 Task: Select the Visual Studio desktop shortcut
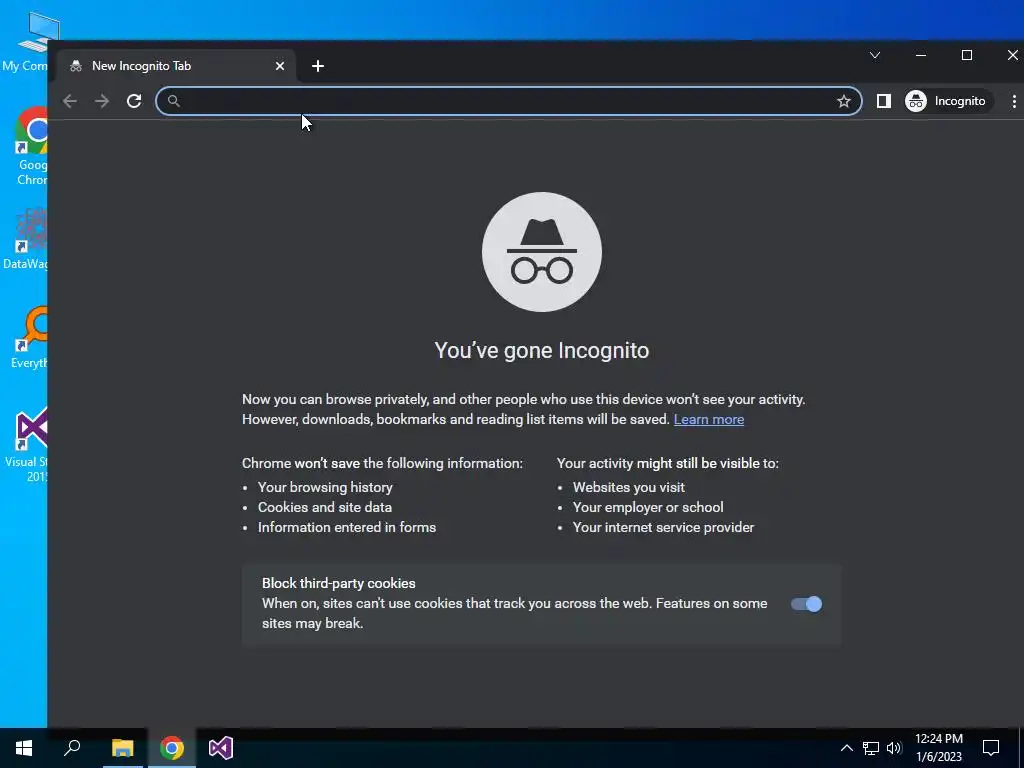[x=27, y=445]
